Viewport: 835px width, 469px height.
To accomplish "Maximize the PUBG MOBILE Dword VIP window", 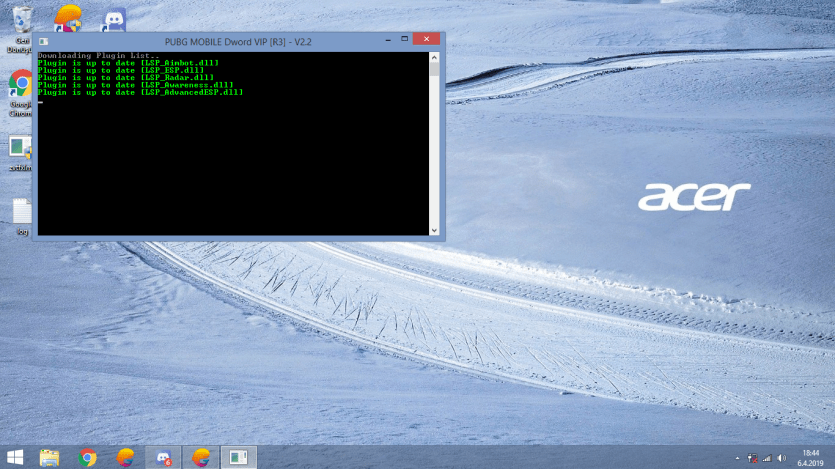I will click(405, 39).
